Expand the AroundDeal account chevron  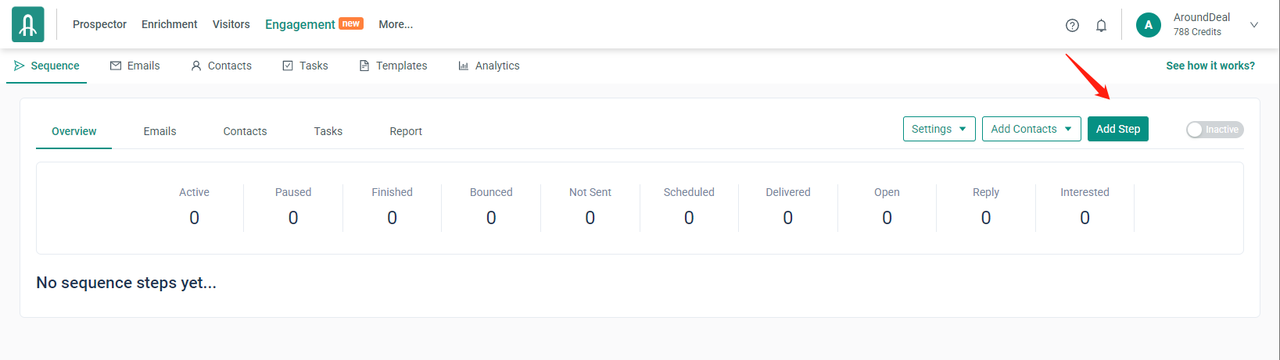click(1254, 25)
